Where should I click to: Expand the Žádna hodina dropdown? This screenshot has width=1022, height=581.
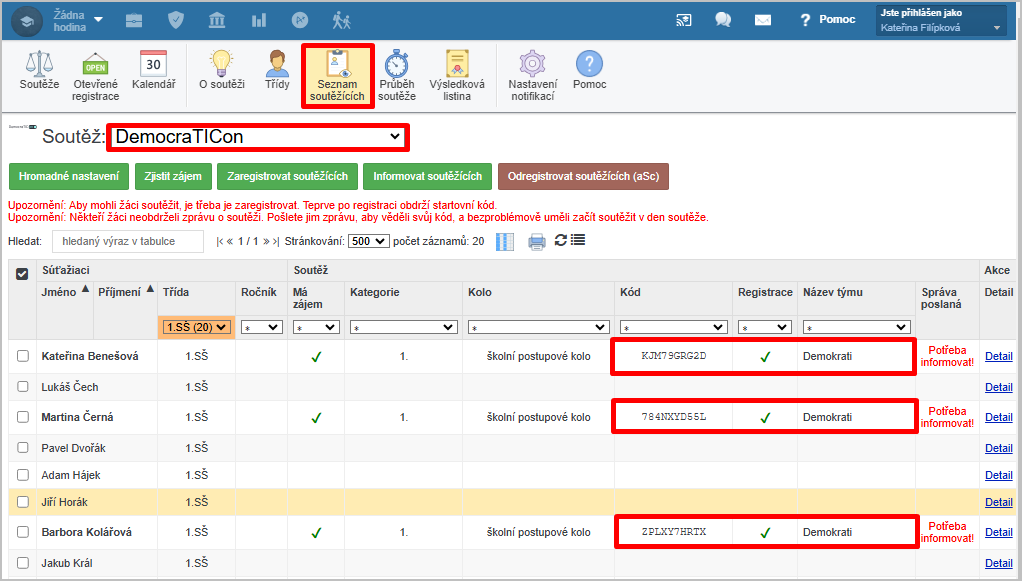pyautogui.click(x=78, y=21)
